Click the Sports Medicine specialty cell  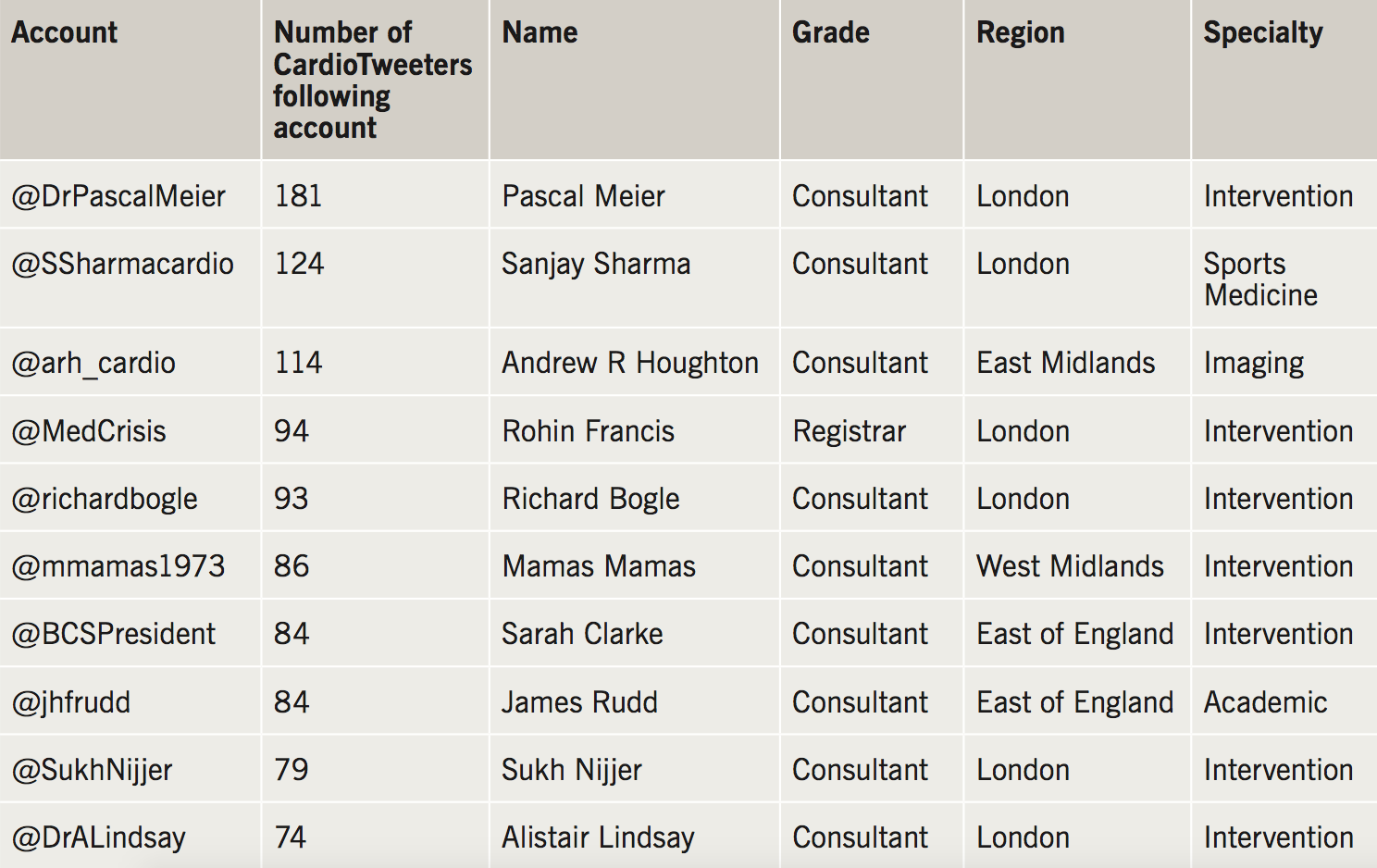1260,279
